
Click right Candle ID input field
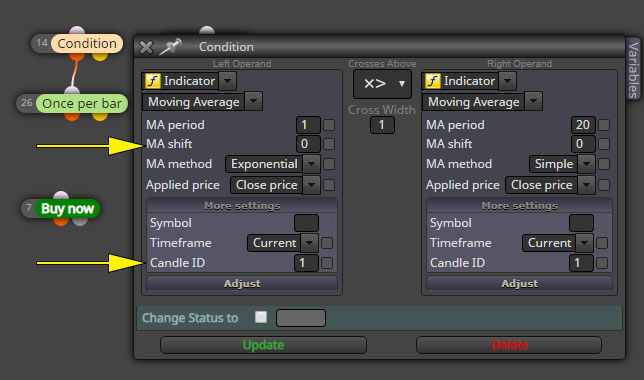click(x=581, y=263)
